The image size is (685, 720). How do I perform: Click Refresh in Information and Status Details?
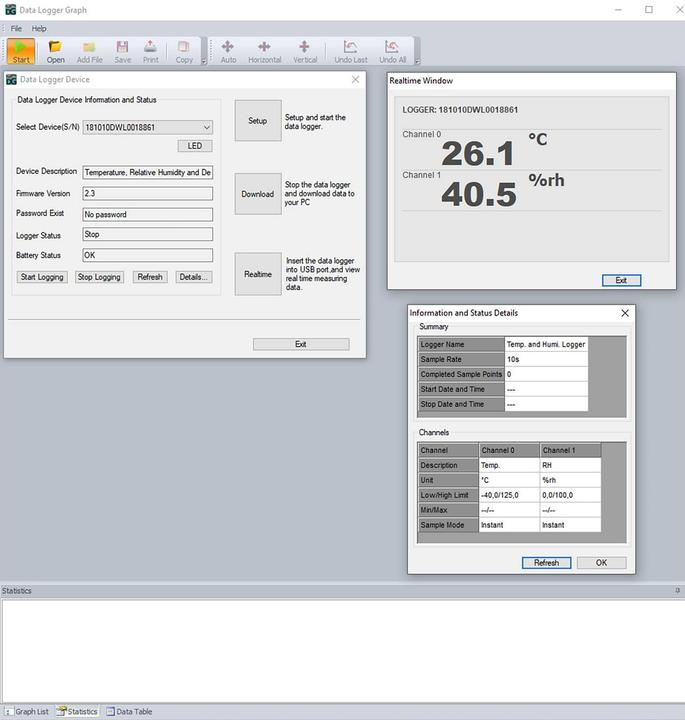click(x=546, y=562)
